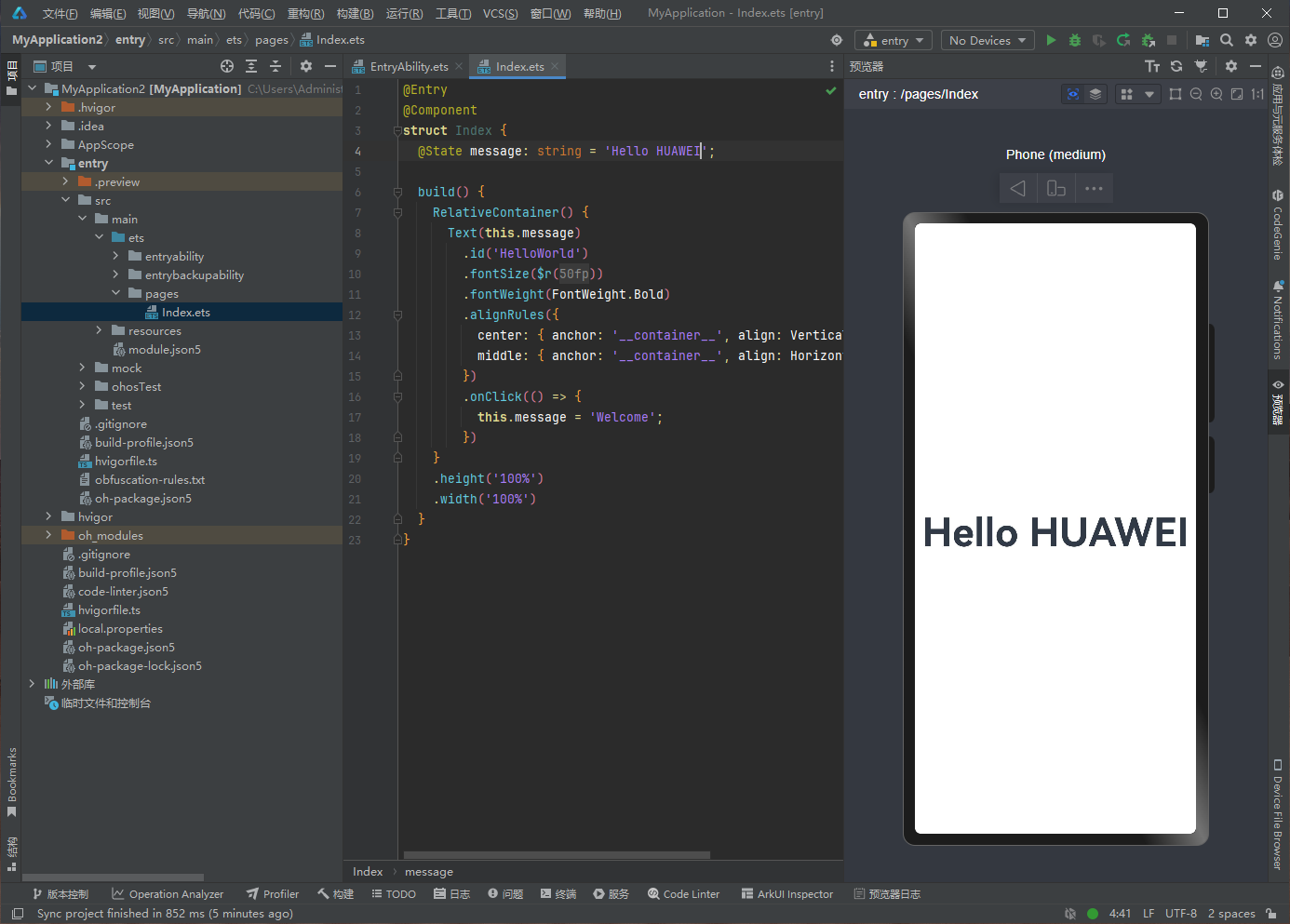Expand the oh_modules folder

[x=48, y=535]
